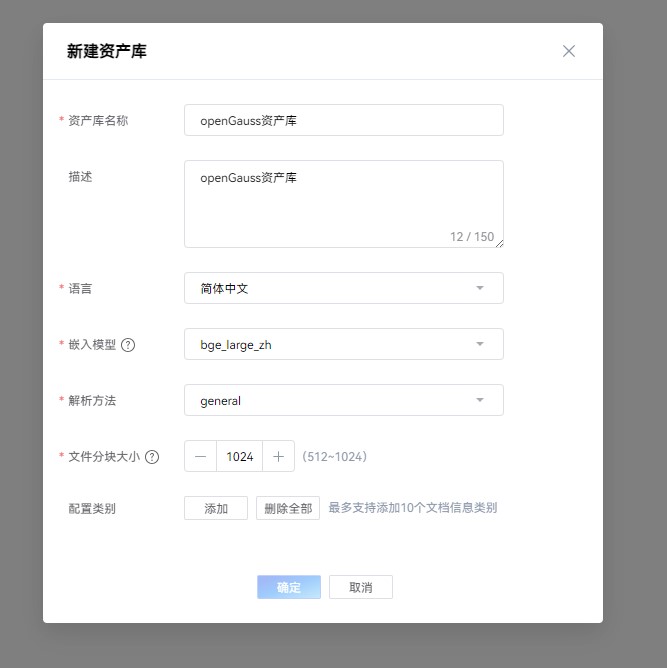Click the 1024 chunk size value field
The width and height of the screenshot is (667, 668).
coord(239,456)
